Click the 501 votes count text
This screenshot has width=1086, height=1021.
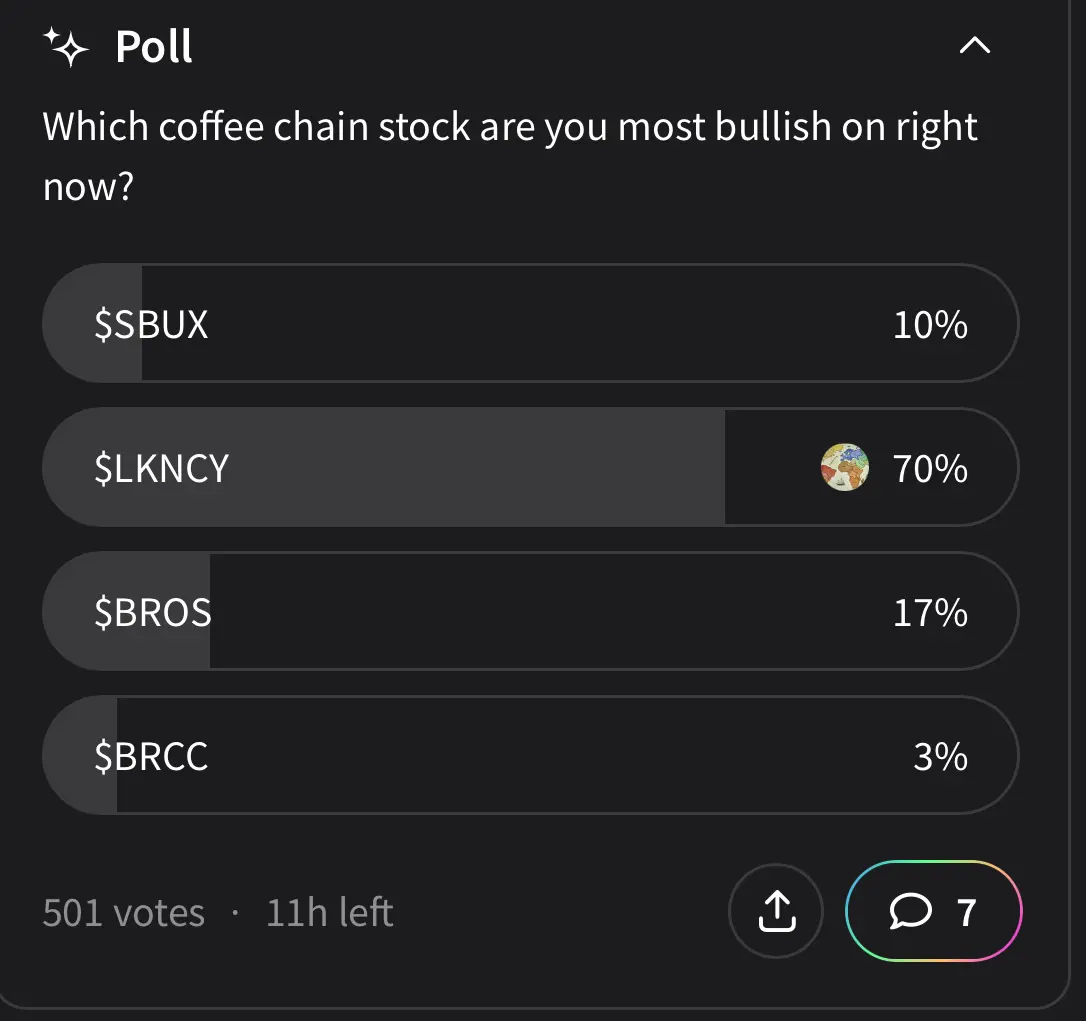(124, 913)
